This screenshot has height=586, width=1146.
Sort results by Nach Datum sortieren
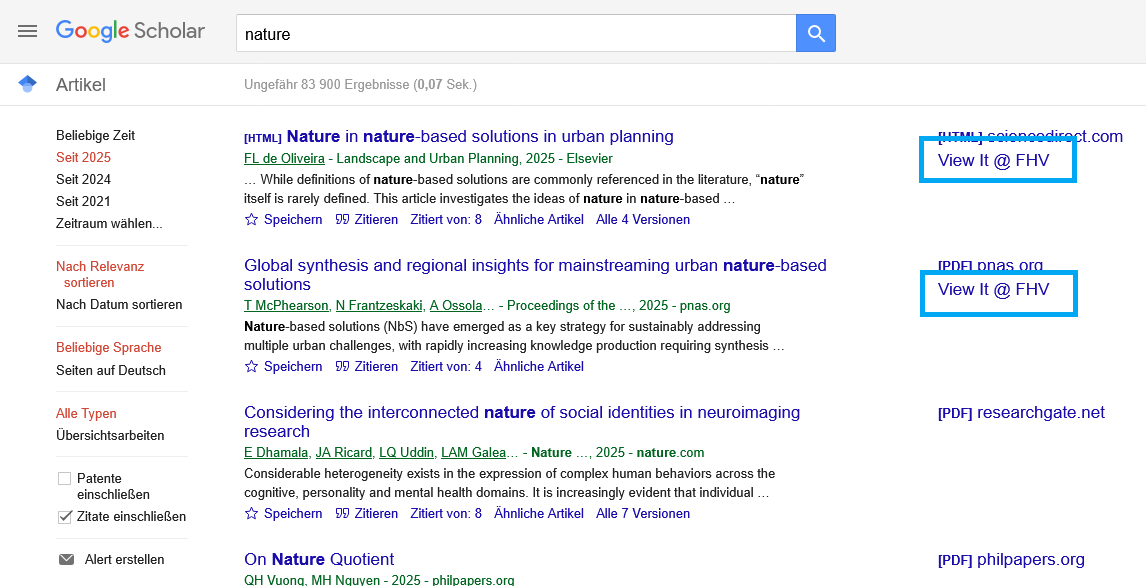click(x=119, y=305)
